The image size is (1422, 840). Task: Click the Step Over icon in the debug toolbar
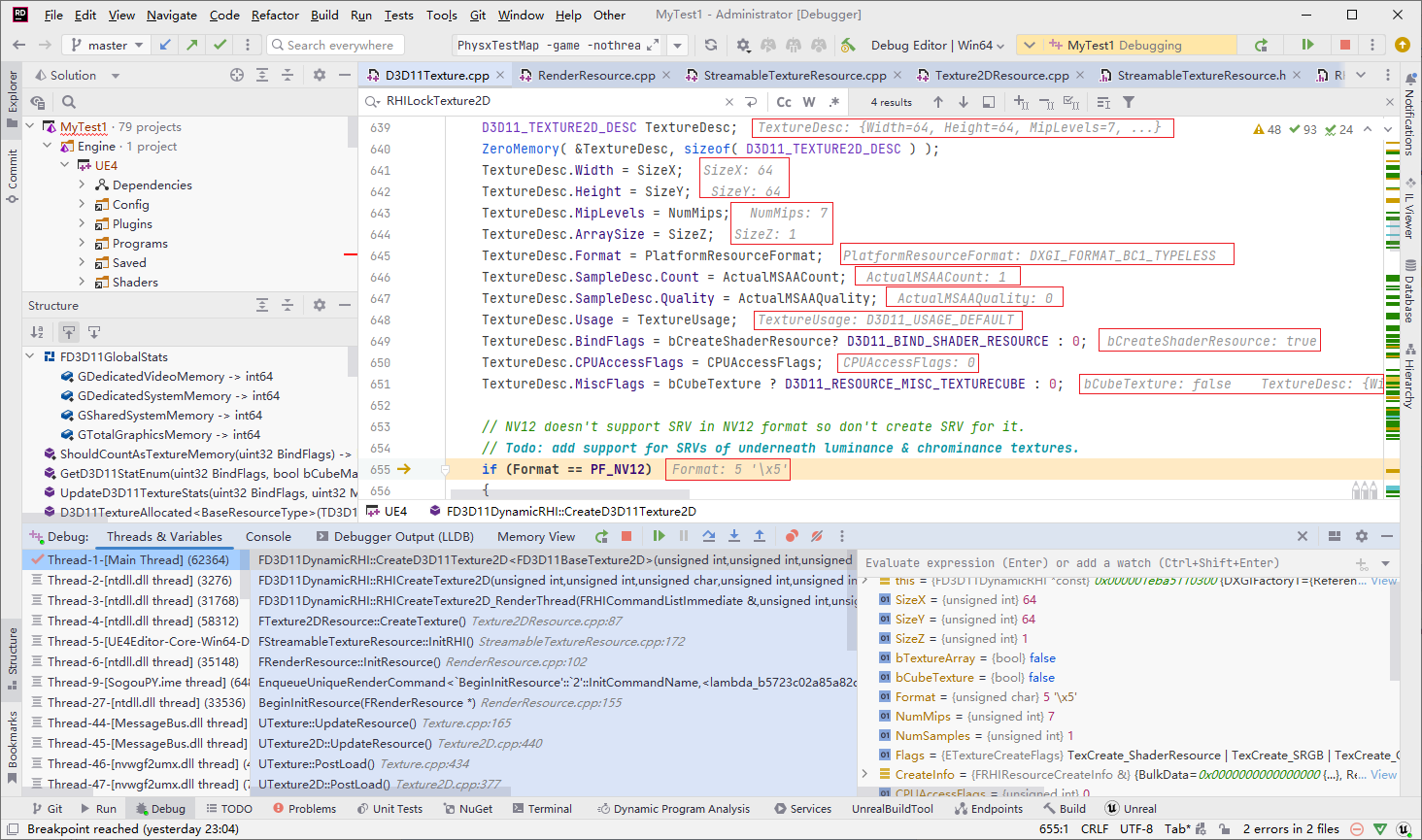709,536
